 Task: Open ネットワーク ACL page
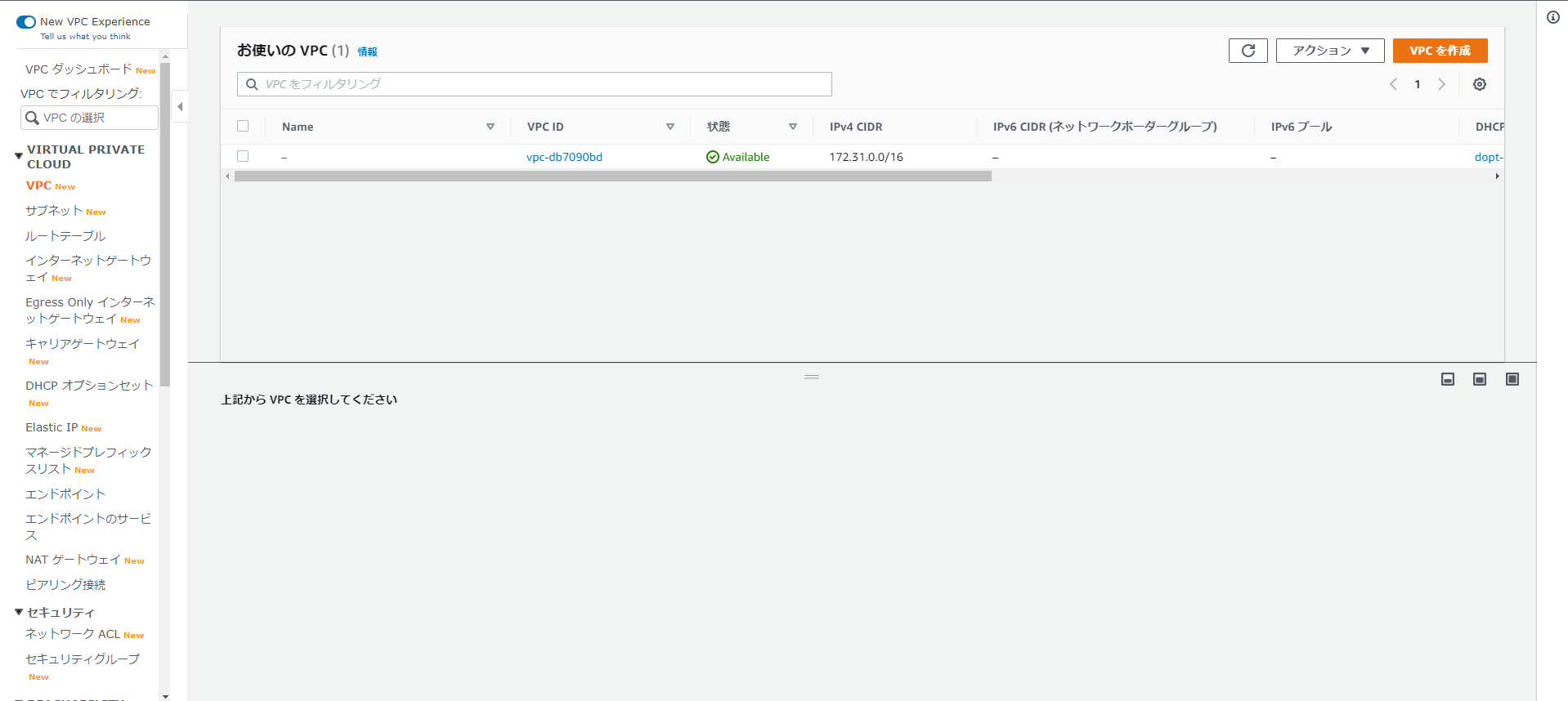click(73, 634)
